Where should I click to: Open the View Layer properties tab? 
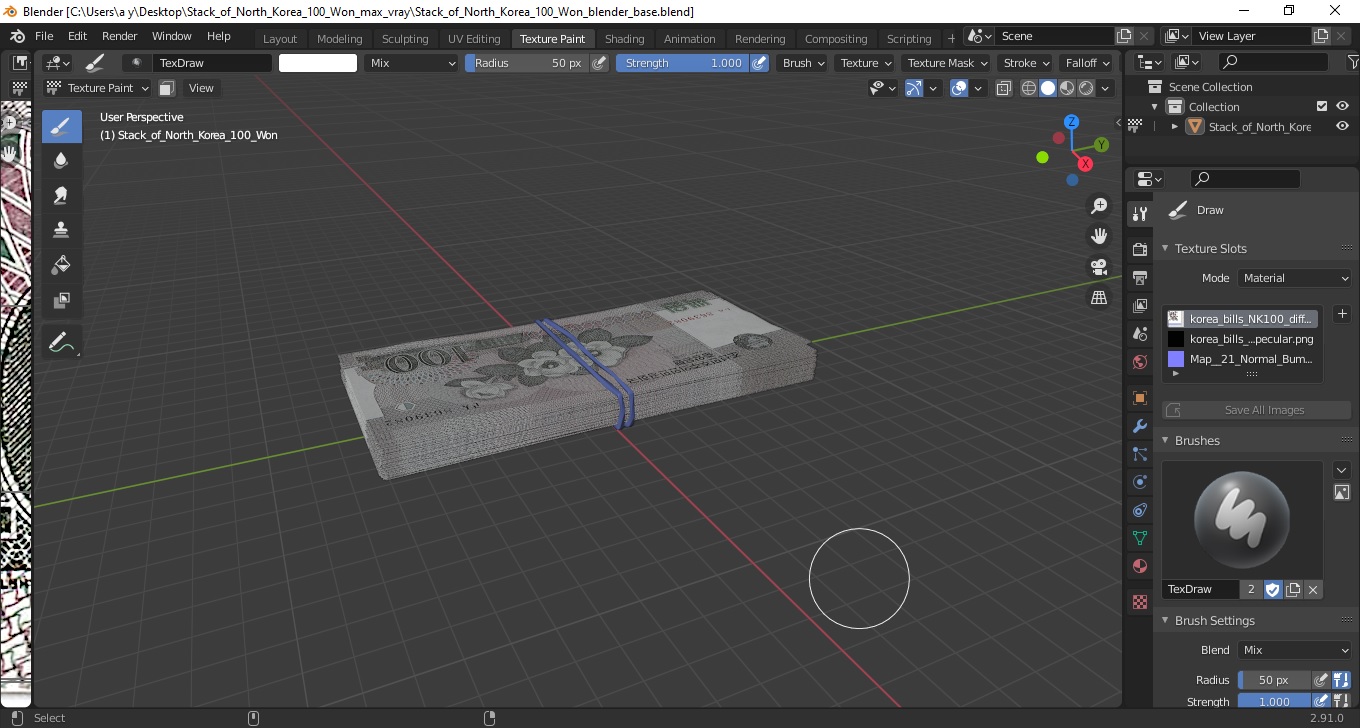tap(1139, 306)
